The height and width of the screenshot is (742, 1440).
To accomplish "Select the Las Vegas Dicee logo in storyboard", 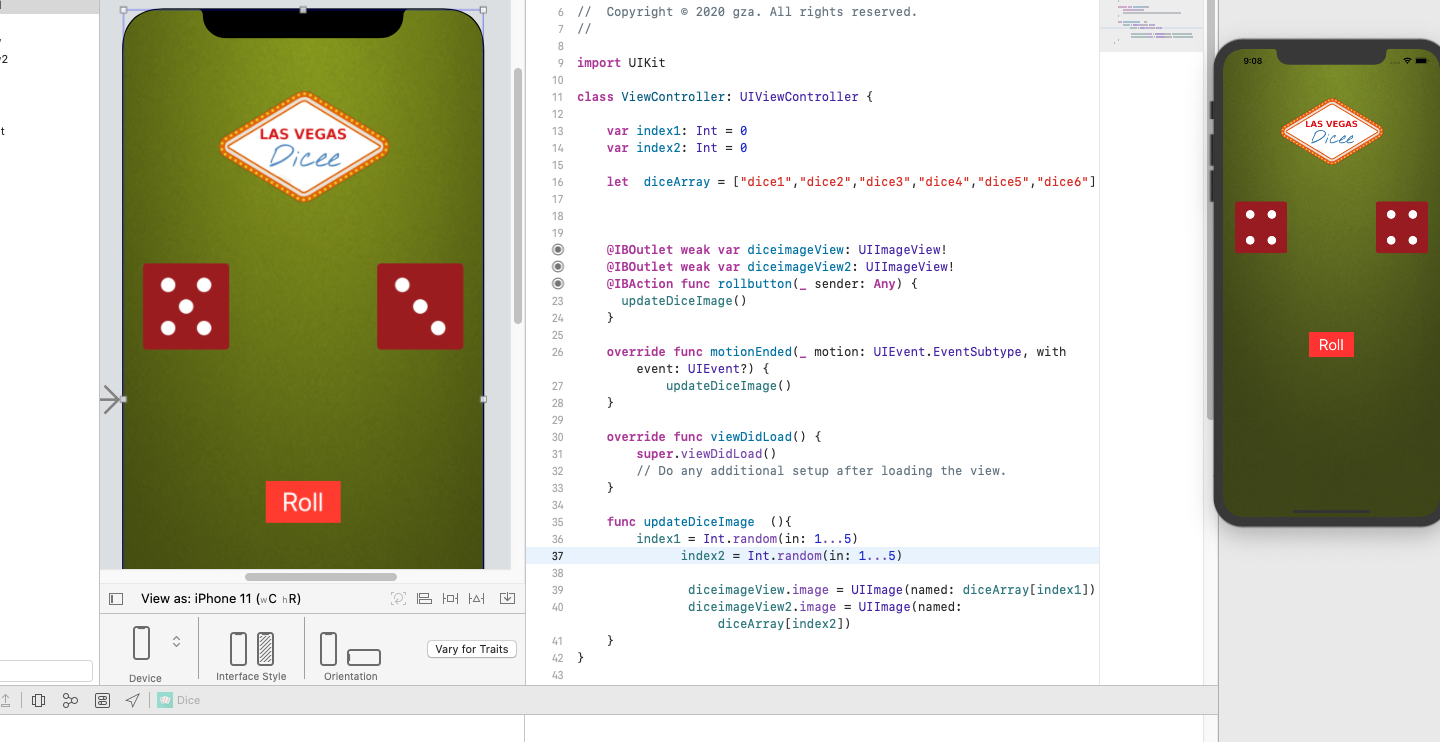I will click(x=303, y=147).
